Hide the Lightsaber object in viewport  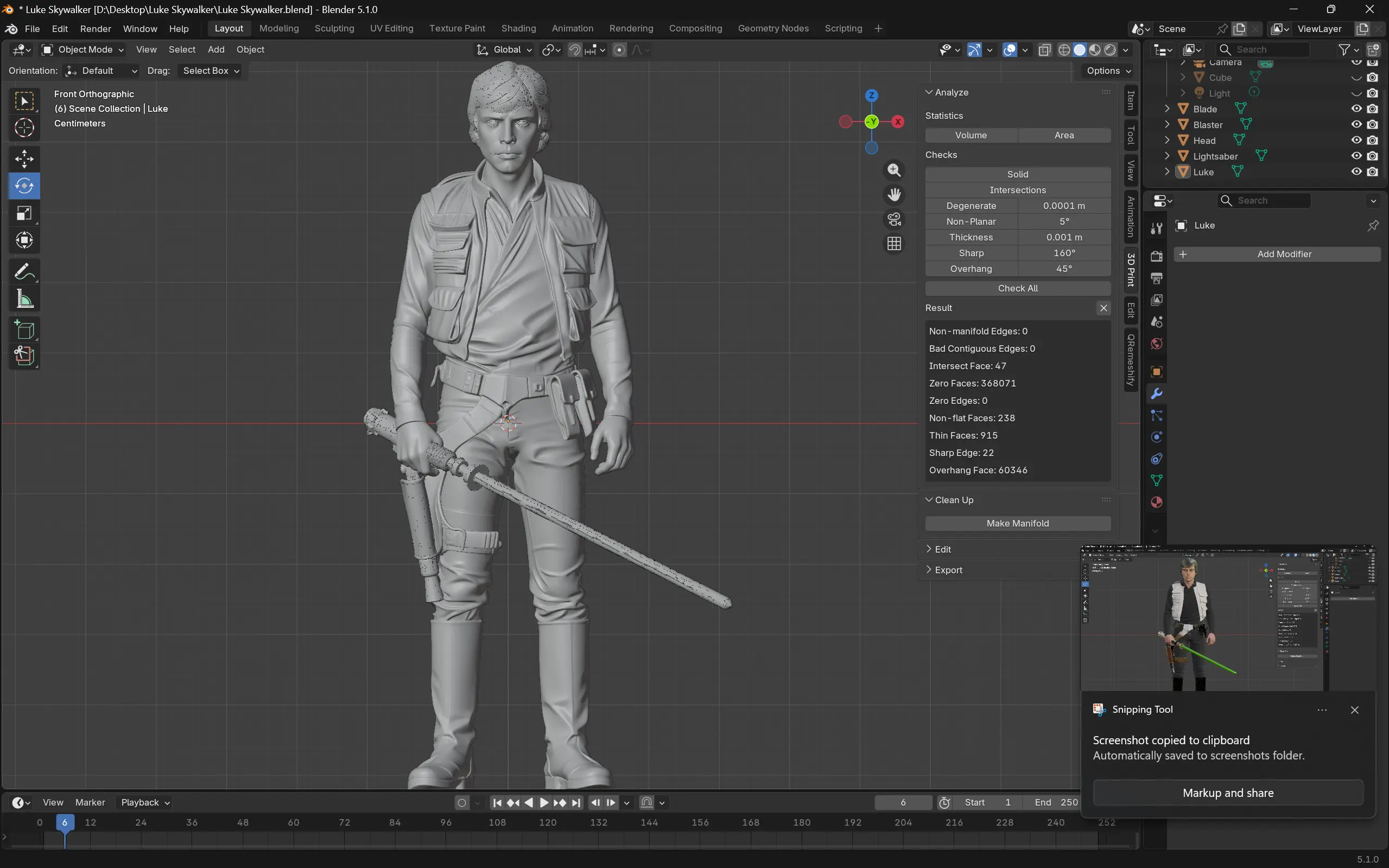coord(1356,156)
